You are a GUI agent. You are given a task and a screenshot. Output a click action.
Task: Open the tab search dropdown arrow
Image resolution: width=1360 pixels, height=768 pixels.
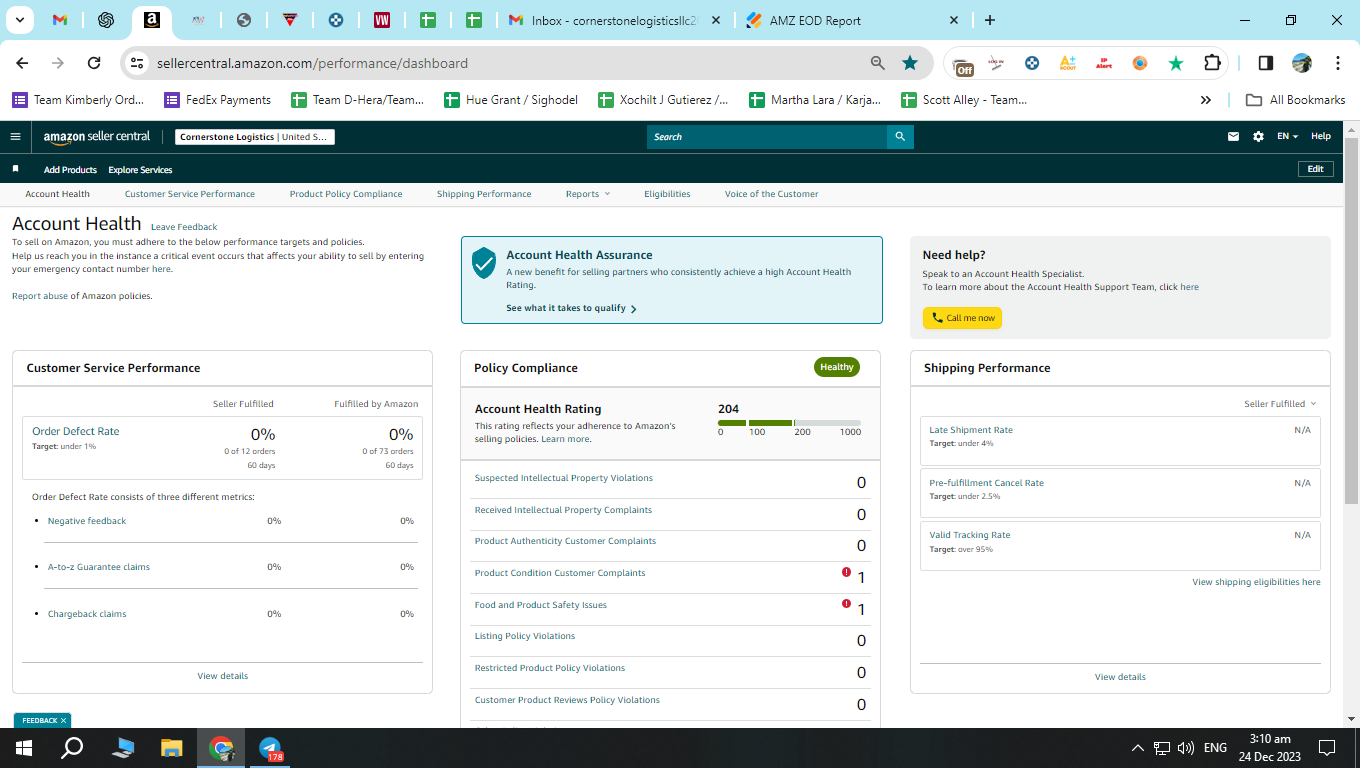pos(20,20)
